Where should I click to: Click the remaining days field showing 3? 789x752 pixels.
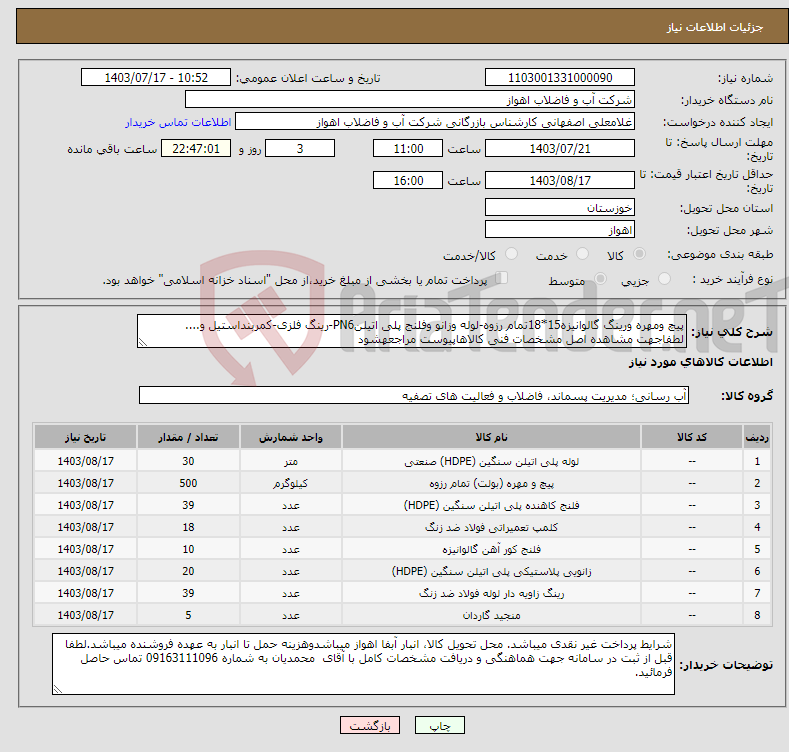coord(300,148)
